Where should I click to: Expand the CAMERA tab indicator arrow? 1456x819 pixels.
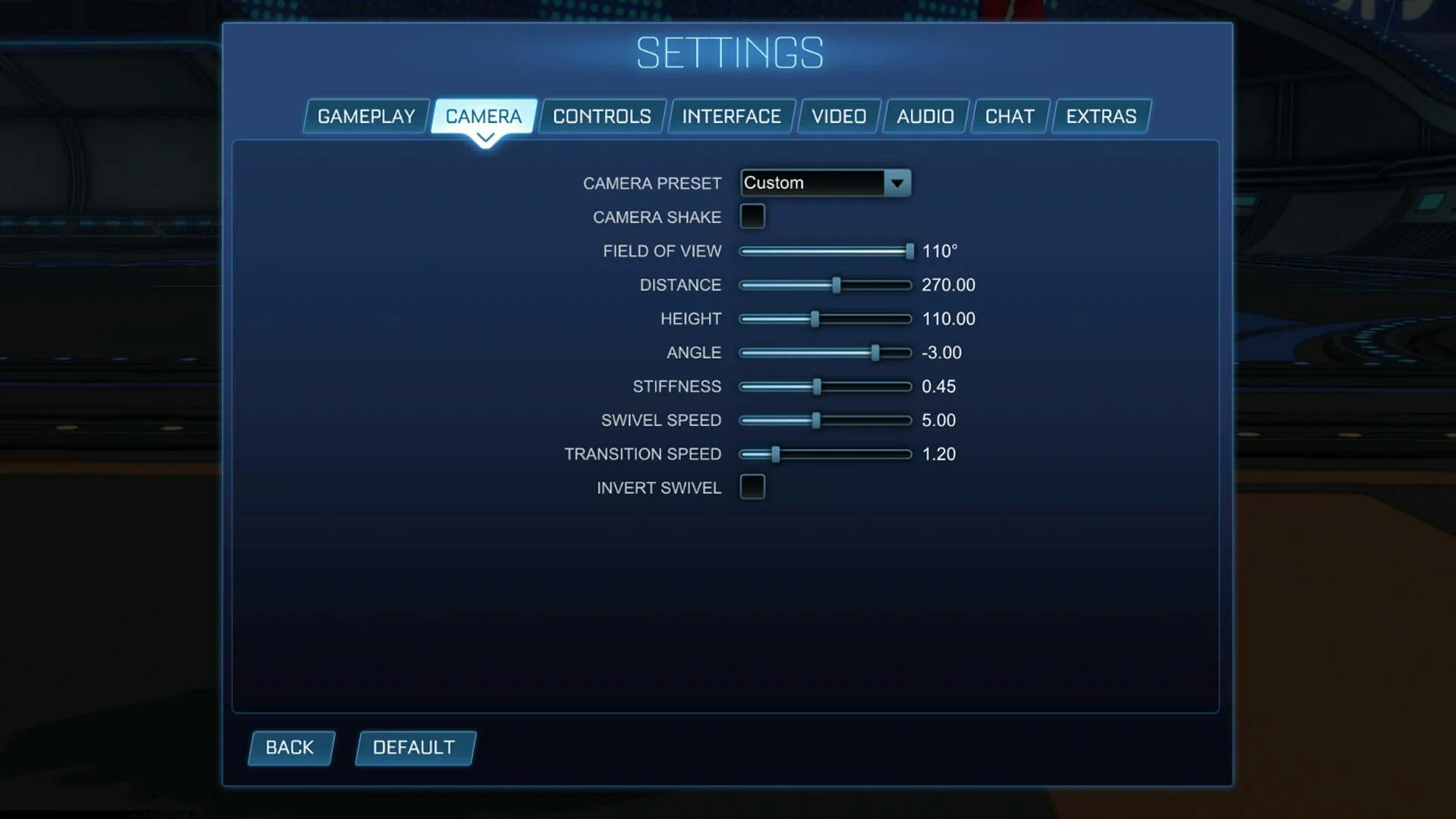pos(484,138)
